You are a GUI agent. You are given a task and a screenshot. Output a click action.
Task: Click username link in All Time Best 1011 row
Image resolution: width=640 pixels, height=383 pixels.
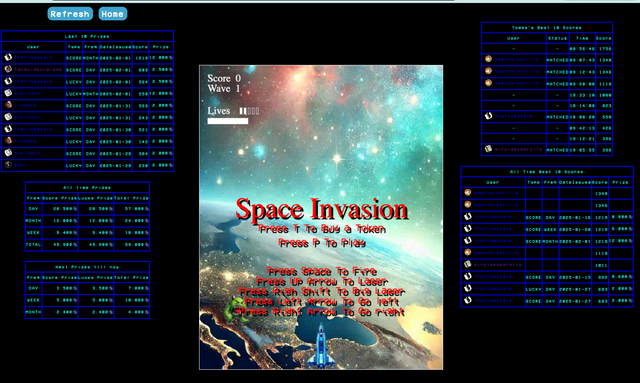click(x=498, y=265)
